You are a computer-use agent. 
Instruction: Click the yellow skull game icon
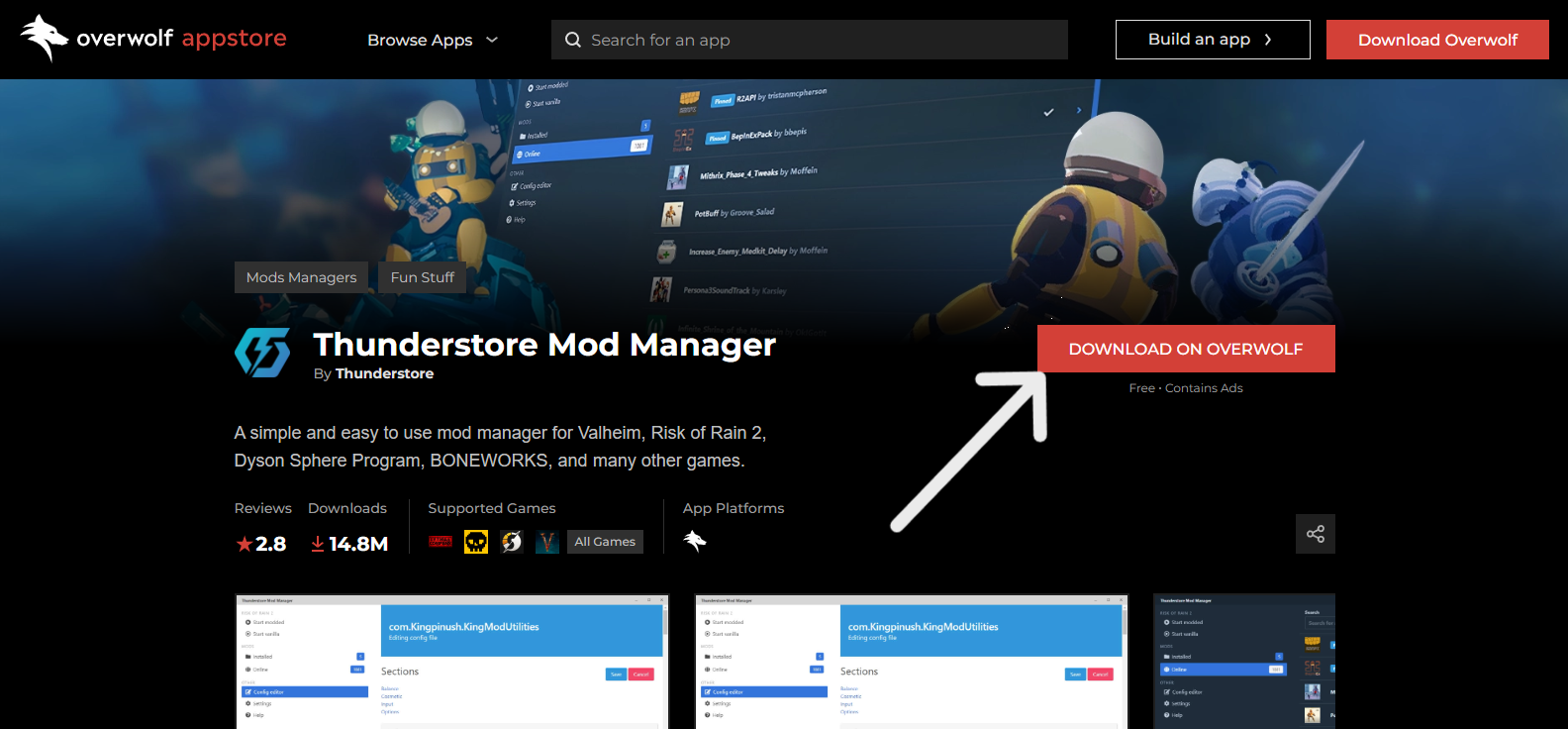(x=476, y=542)
